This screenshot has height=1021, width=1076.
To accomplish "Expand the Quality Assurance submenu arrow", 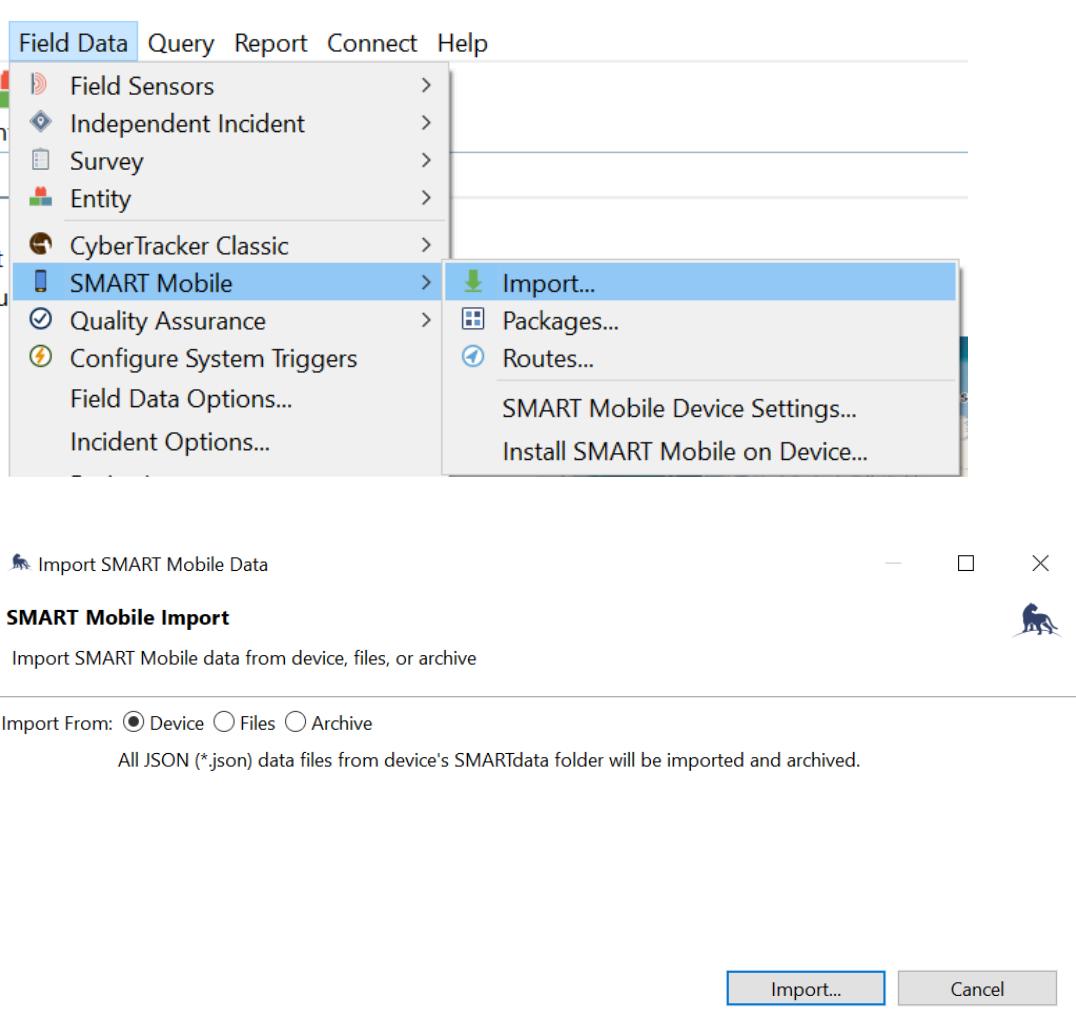I will pyautogui.click(x=427, y=321).
